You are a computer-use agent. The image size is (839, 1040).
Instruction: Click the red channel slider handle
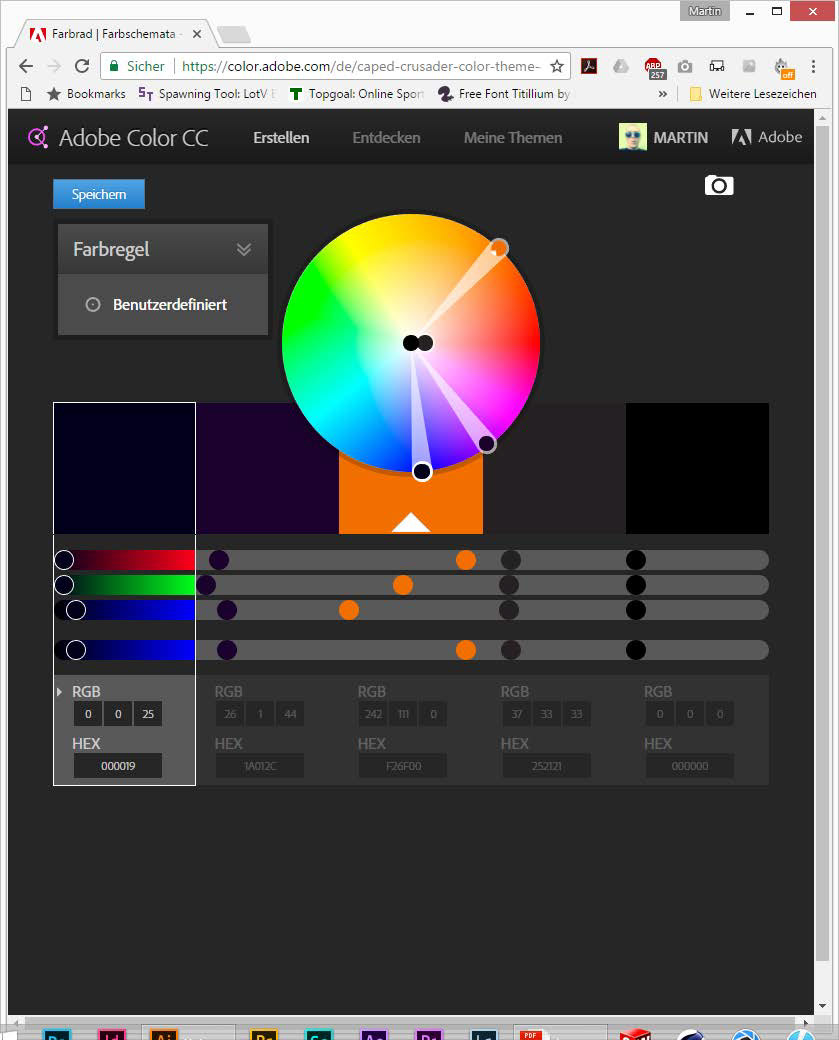point(64,560)
